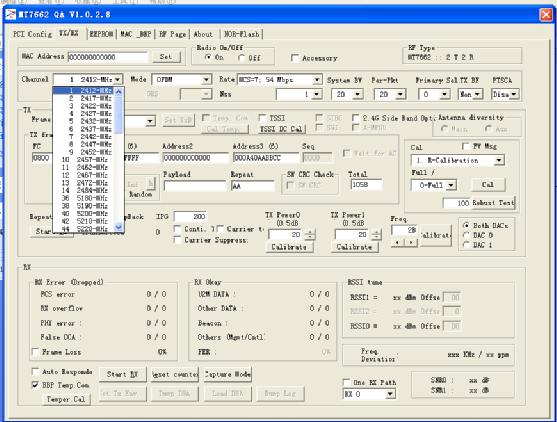The image size is (557, 422).
Task: Open the MAC_BBP tab
Action: (x=136, y=34)
